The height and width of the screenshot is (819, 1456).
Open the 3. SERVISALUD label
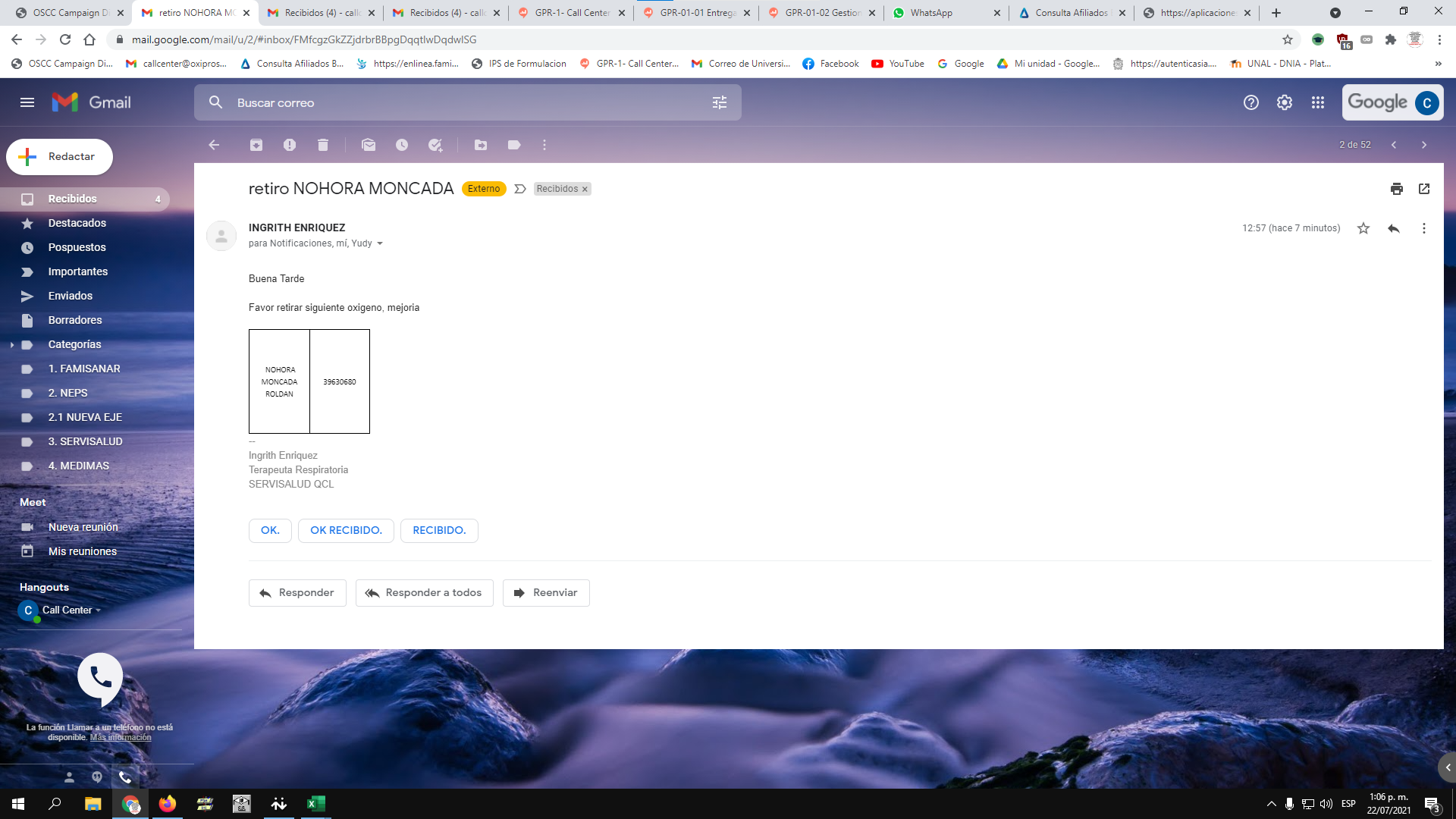(x=85, y=442)
